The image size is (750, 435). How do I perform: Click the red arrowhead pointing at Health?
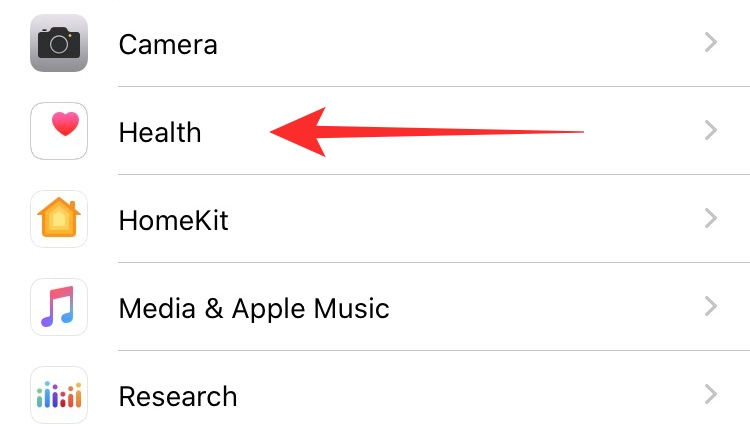tap(302, 132)
